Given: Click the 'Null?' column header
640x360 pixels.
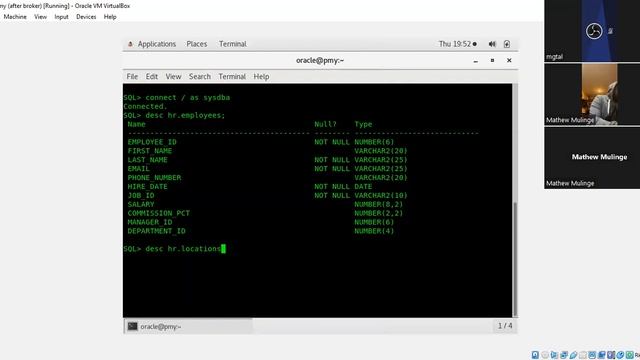Looking at the screenshot, I should pyautogui.click(x=325, y=124).
